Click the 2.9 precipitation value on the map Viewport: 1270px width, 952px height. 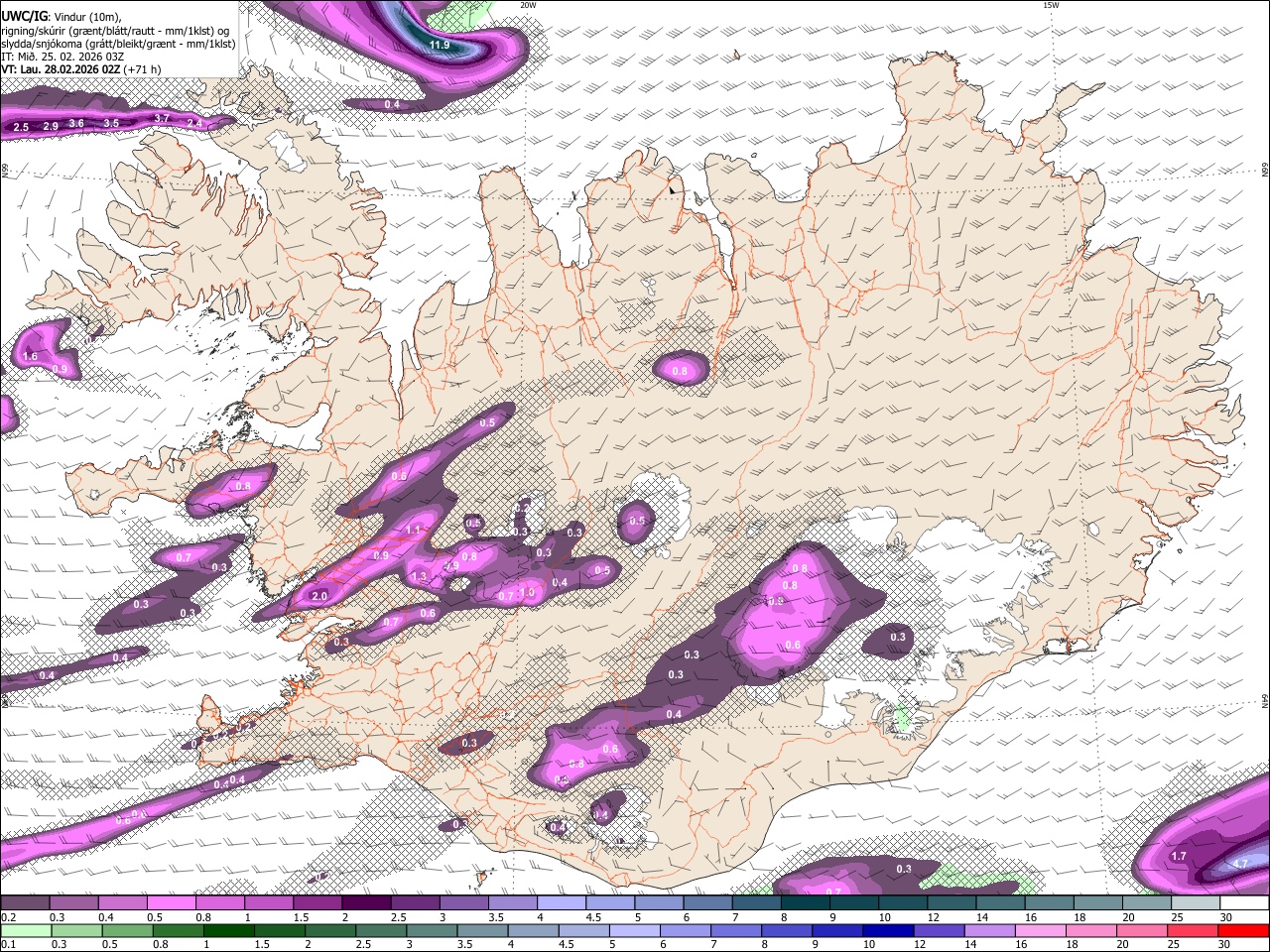click(x=51, y=127)
